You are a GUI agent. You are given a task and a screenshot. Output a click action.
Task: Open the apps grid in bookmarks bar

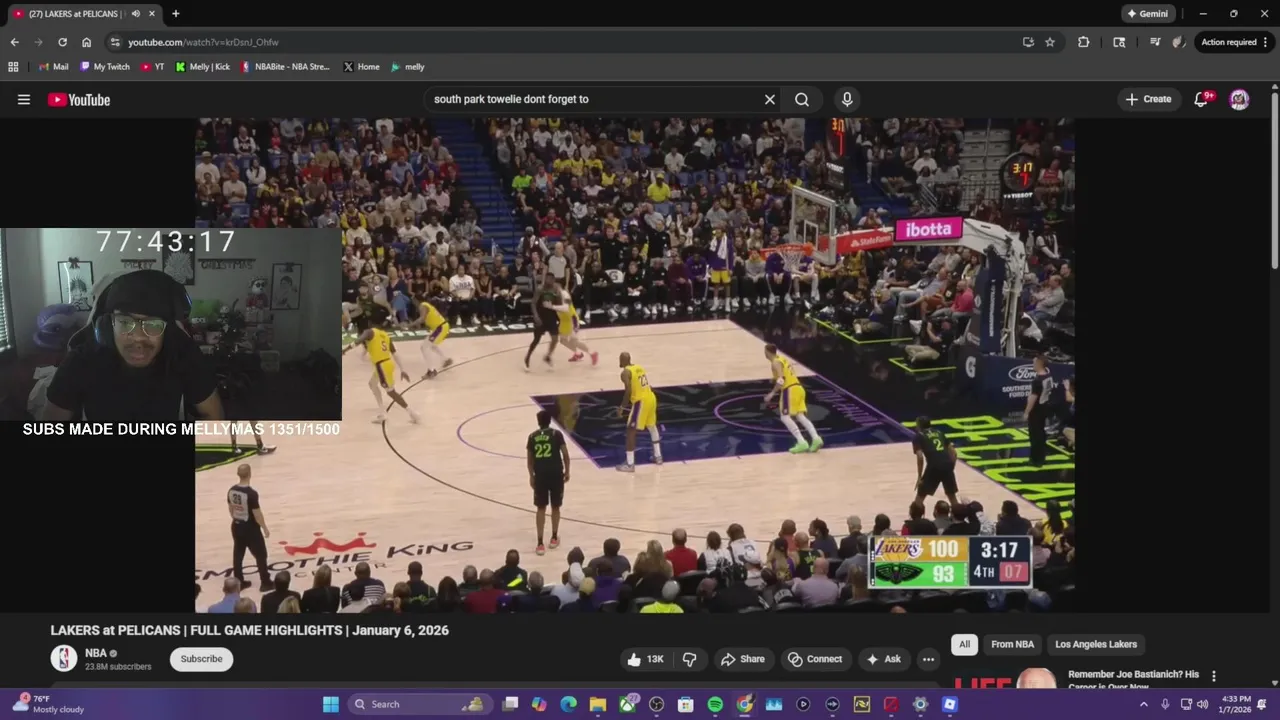pos(13,67)
